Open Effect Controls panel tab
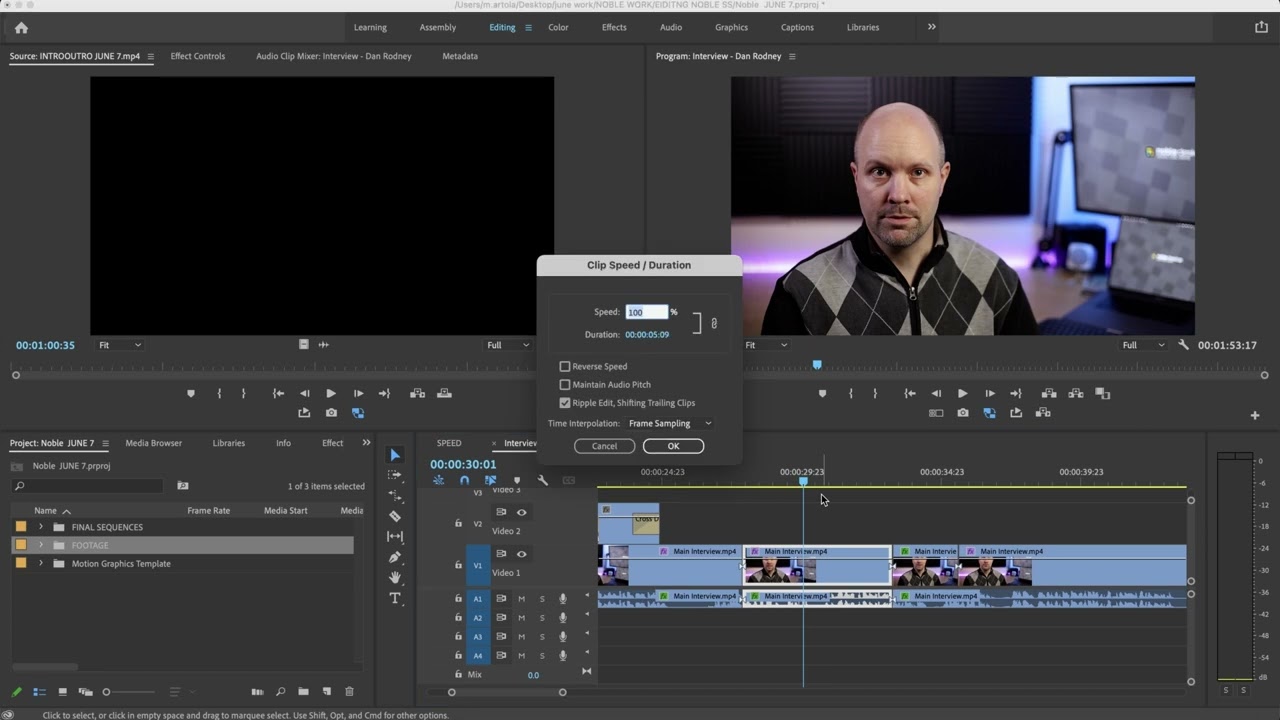Viewport: 1280px width, 720px height. (198, 56)
